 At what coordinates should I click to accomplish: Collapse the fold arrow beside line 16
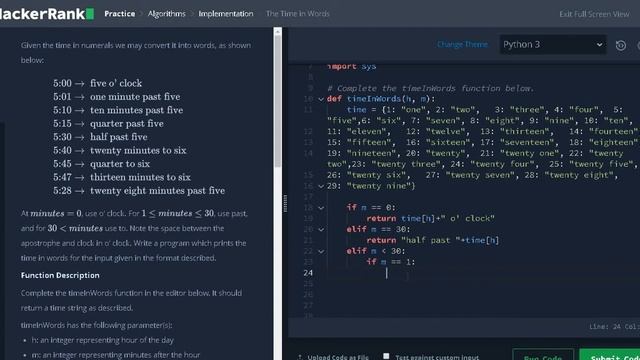pyautogui.click(x=321, y=186)
